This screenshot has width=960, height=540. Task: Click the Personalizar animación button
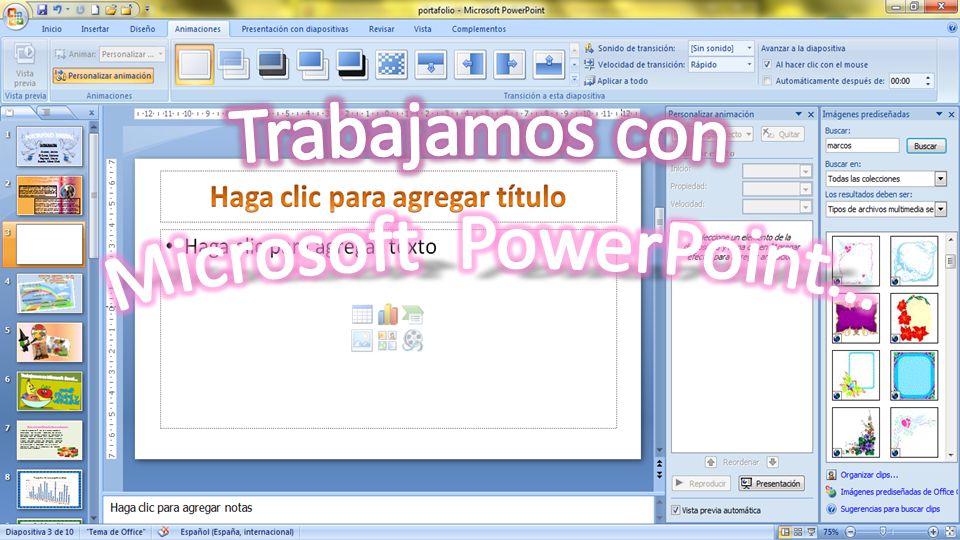click(x=103, y=75)
